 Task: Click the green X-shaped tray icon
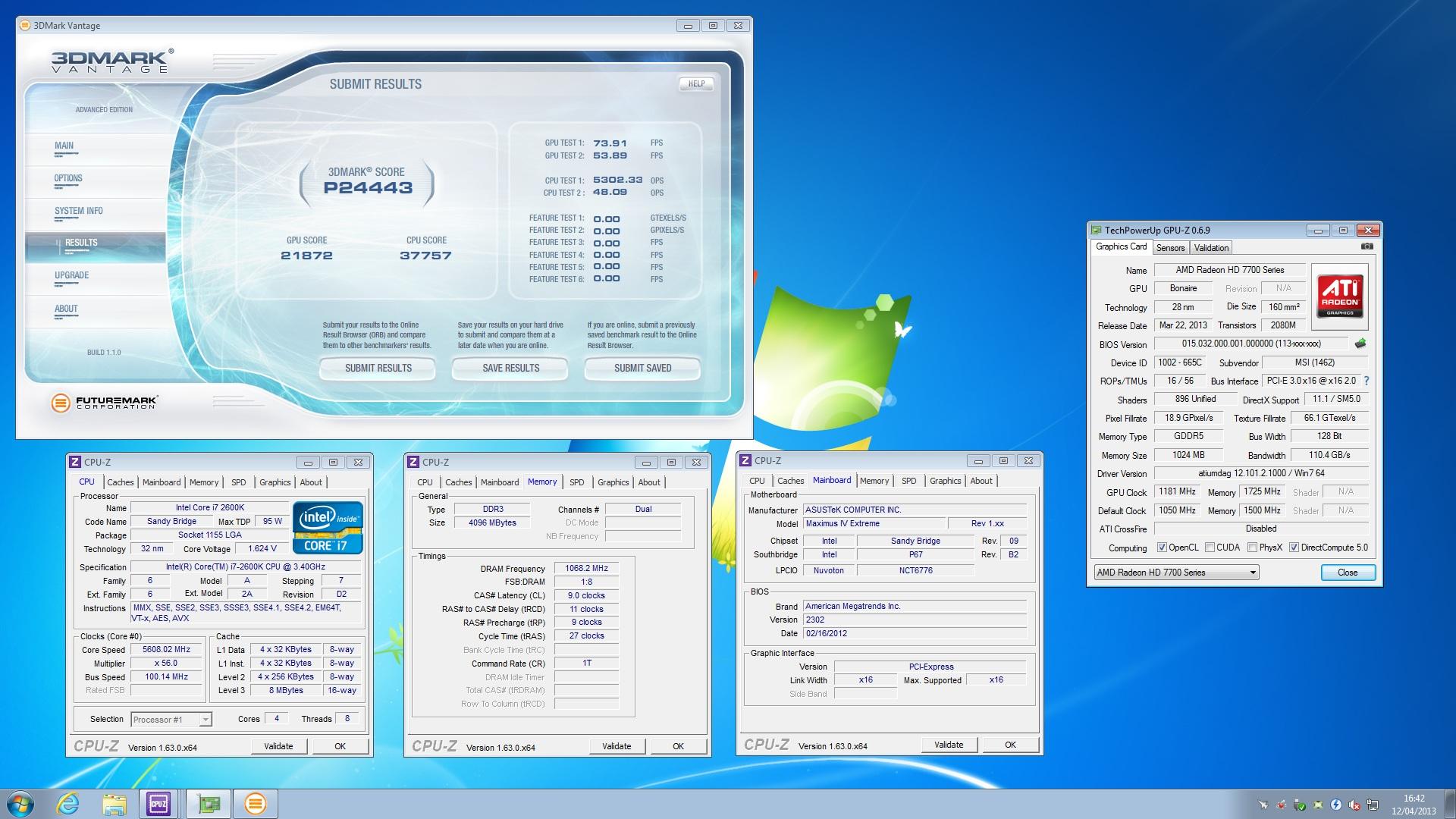click(1318, 805)
